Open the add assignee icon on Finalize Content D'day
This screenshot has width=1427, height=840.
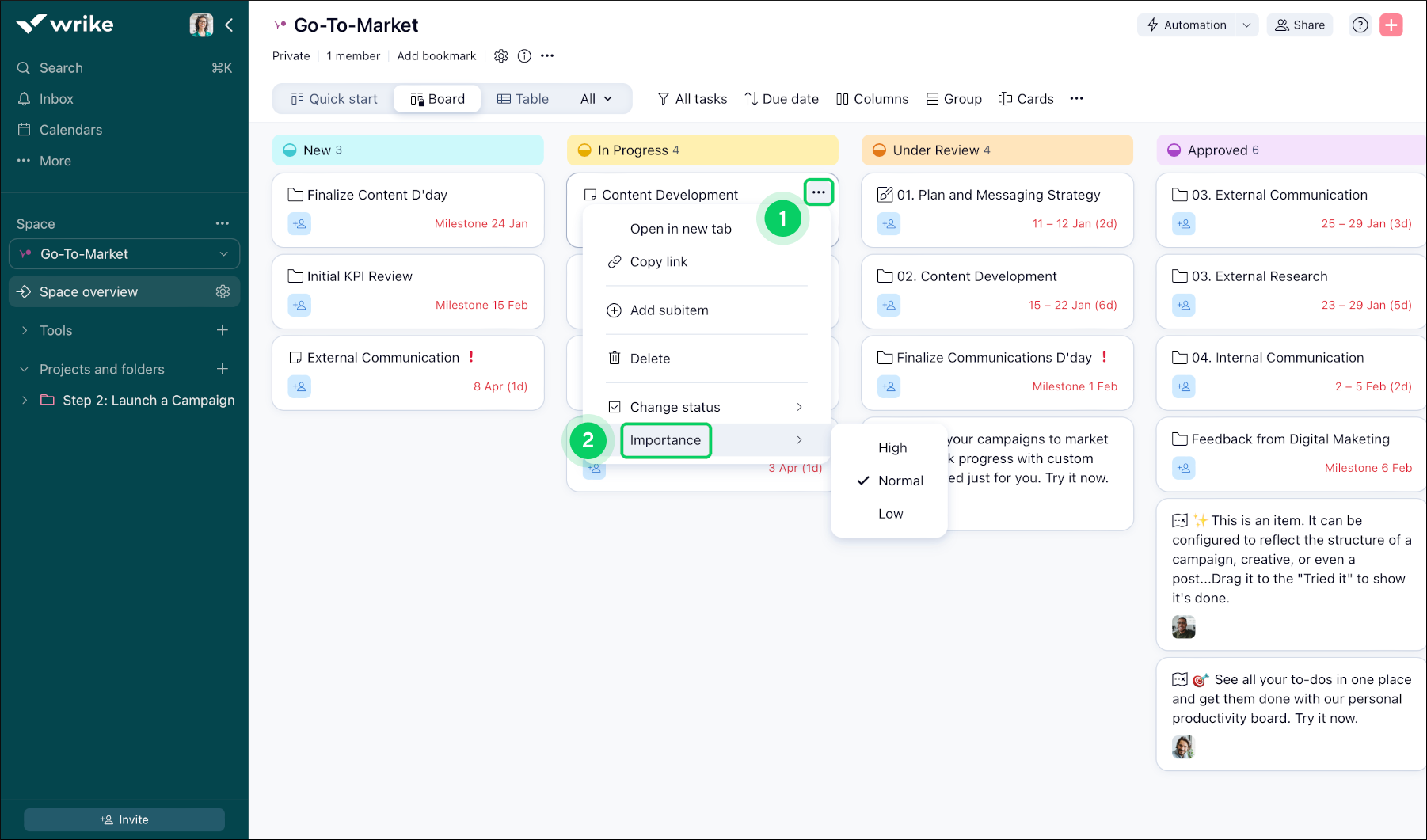pyautogui.click(x=299, y=224)
